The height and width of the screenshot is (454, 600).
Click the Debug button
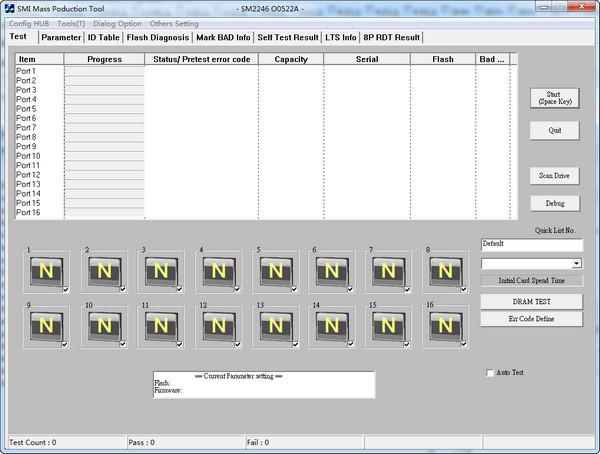[x=555, y=203]
